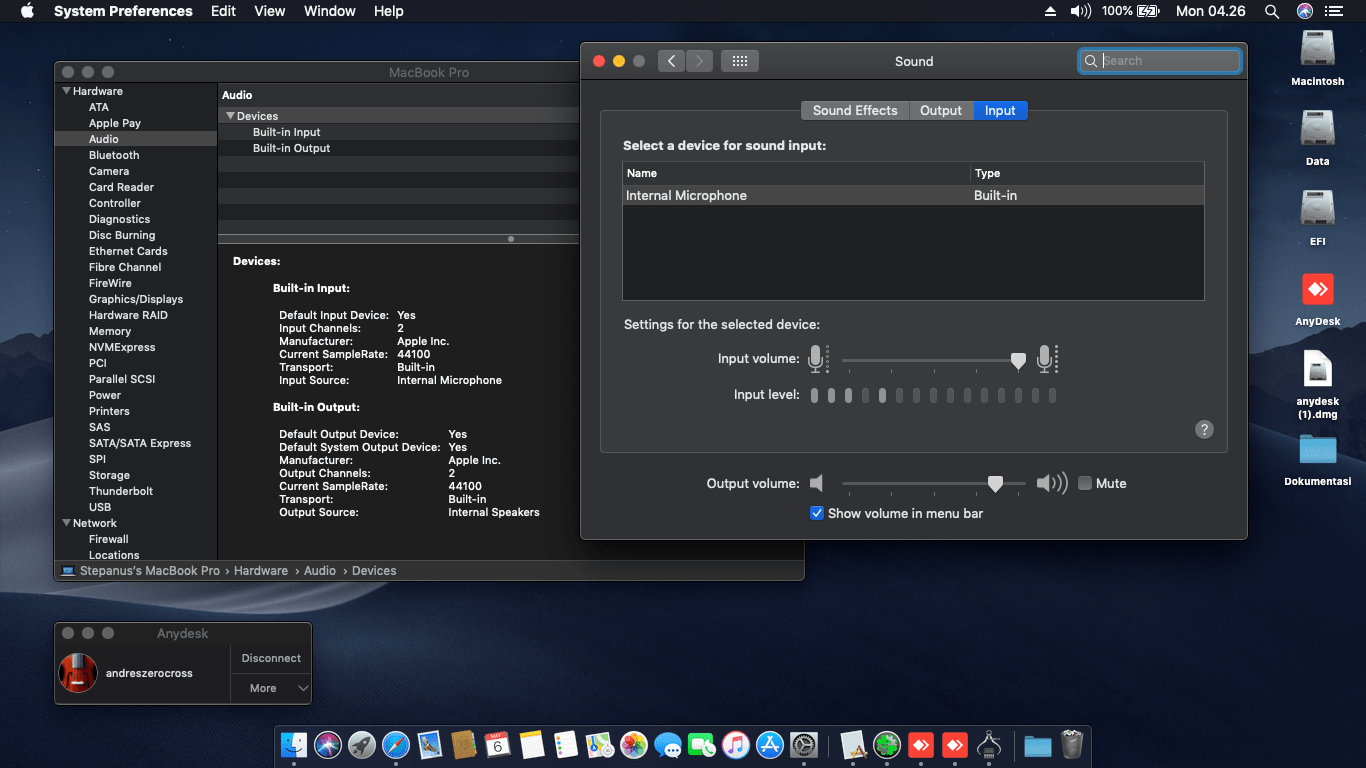
Task: Switch to the Output tab
Action: pos(941,111)
